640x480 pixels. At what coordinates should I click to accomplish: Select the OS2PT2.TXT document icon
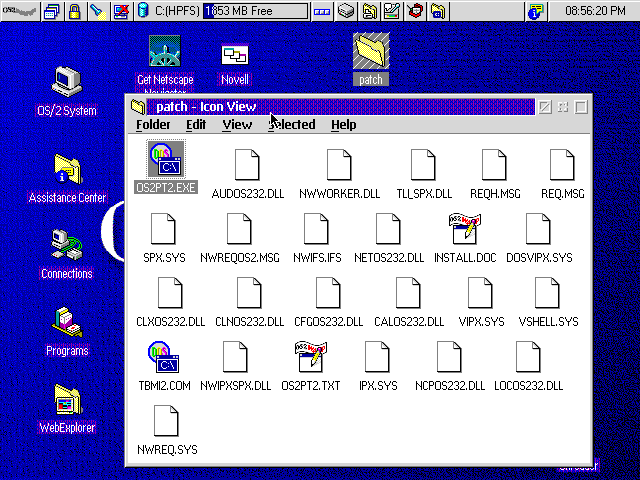coord(310,357)
